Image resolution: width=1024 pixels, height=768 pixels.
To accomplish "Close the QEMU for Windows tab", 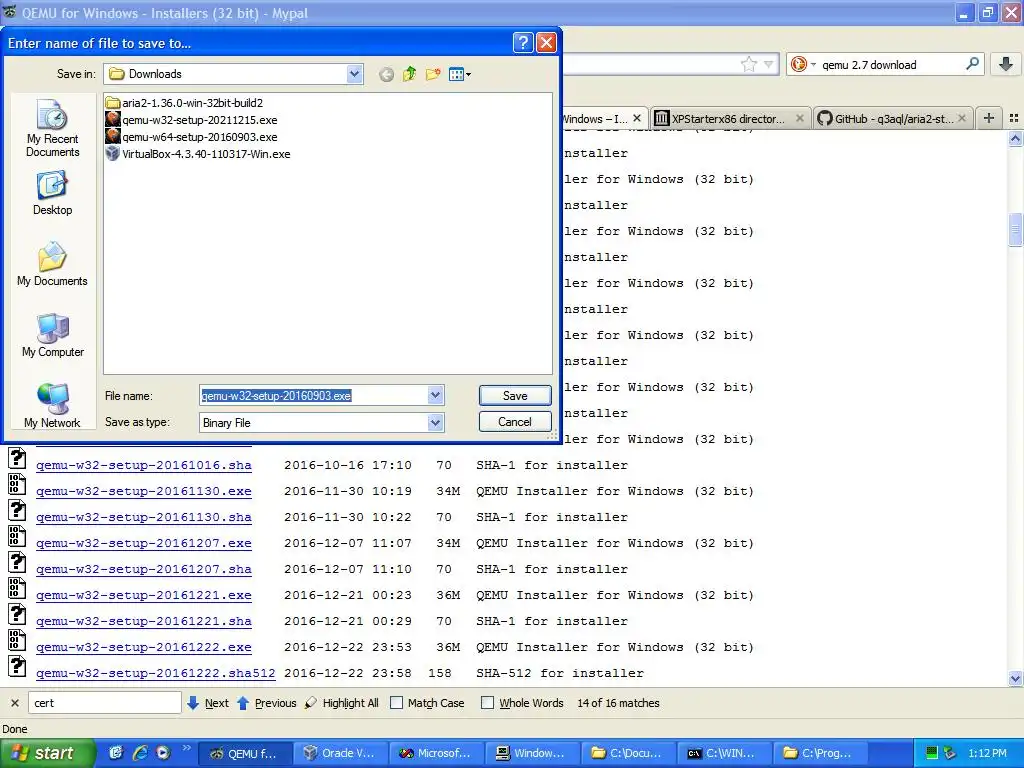I will coord(637,118).
